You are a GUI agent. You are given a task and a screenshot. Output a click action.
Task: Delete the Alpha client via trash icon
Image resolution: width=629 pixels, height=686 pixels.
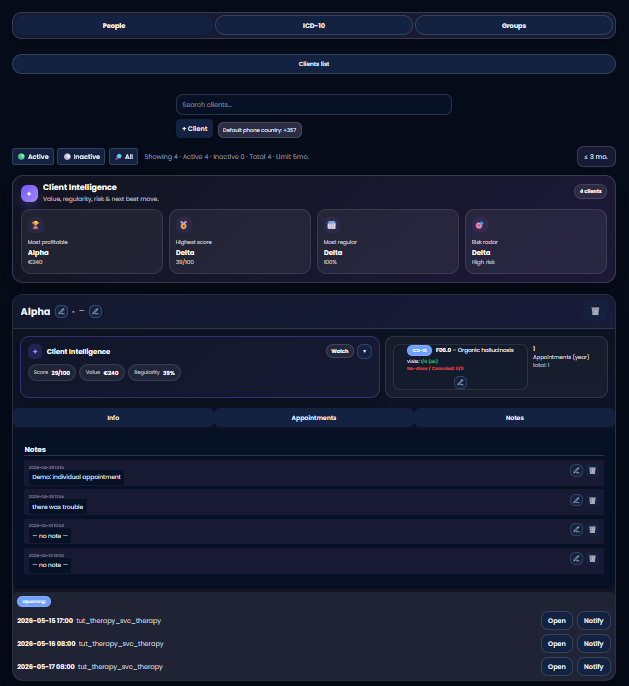(595, 311)
